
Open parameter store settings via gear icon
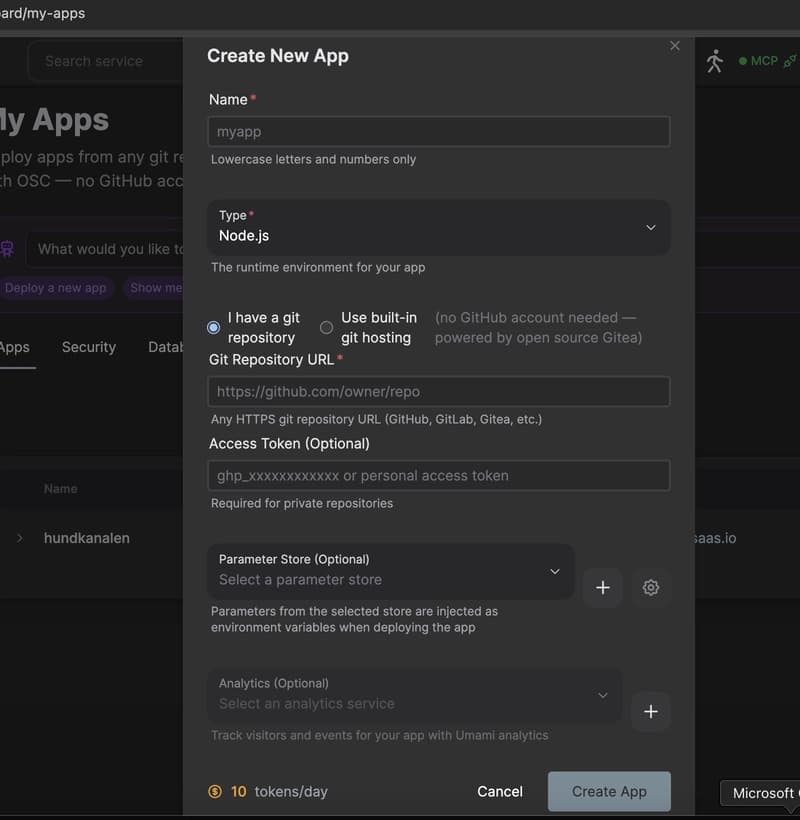click(651, 588)
